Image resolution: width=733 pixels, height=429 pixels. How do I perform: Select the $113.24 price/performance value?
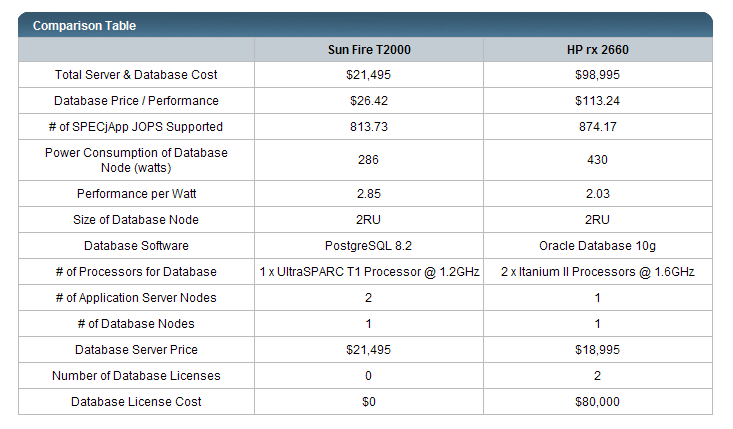[x=597, y=100]
